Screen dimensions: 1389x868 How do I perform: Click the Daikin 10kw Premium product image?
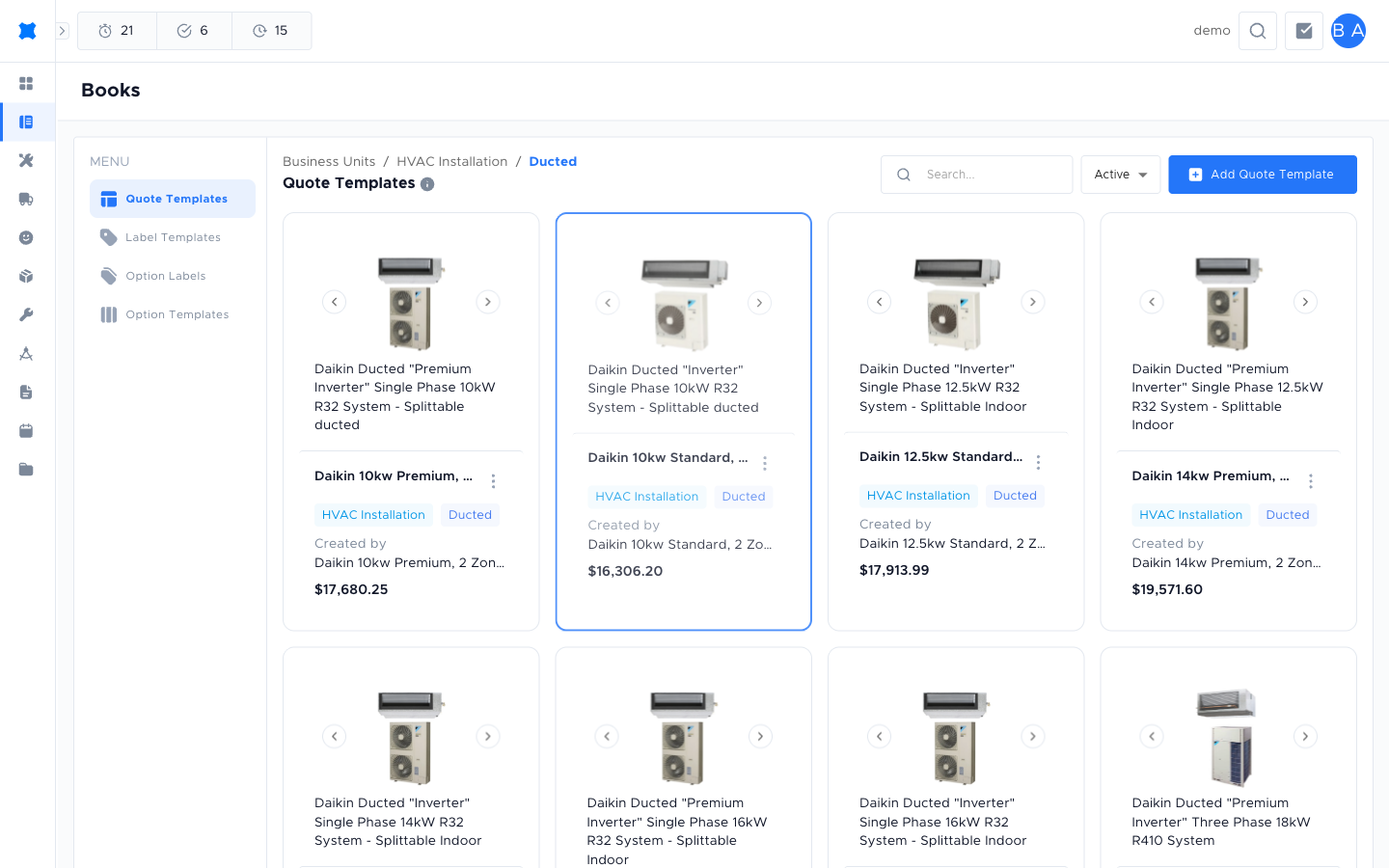pos(411,303)
